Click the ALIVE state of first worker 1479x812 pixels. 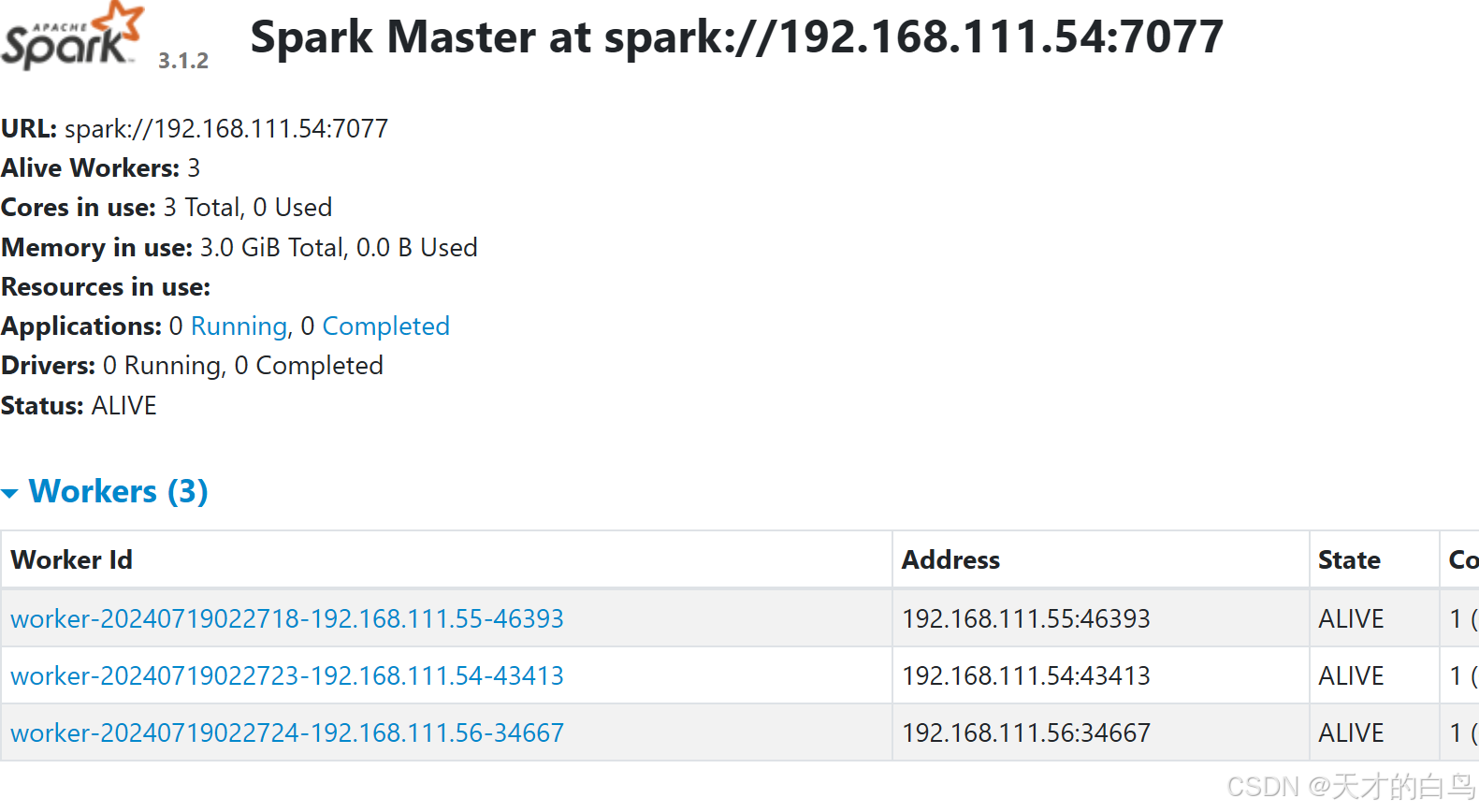[x=1351, y=618]
